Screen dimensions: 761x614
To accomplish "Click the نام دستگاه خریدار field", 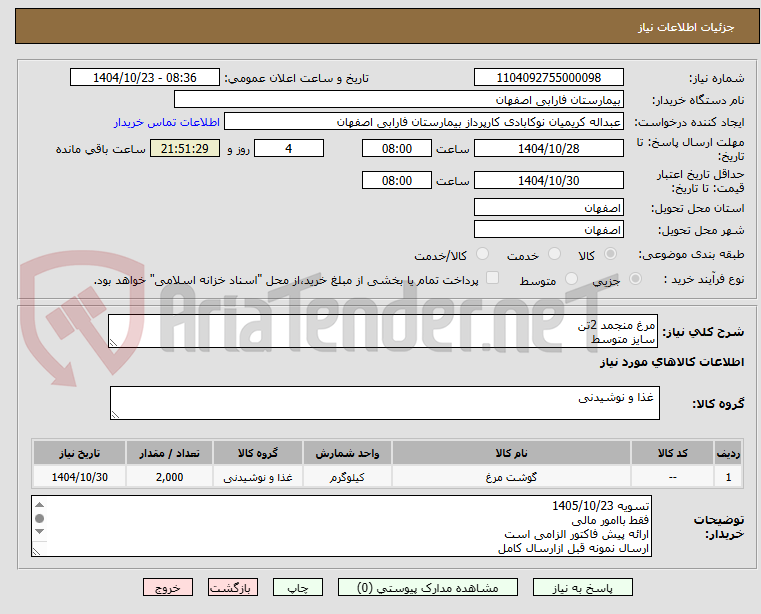I will tap(398, 100).
